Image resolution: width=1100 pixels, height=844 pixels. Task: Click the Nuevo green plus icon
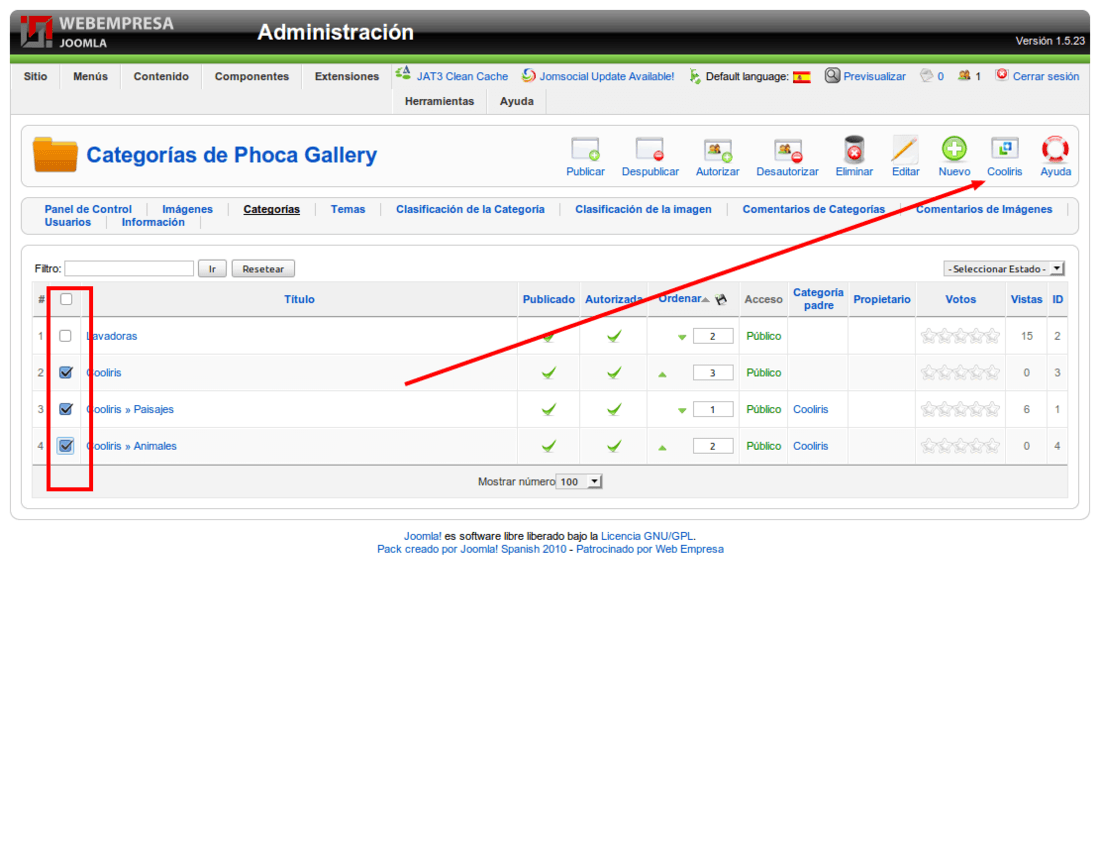point(954,149)
